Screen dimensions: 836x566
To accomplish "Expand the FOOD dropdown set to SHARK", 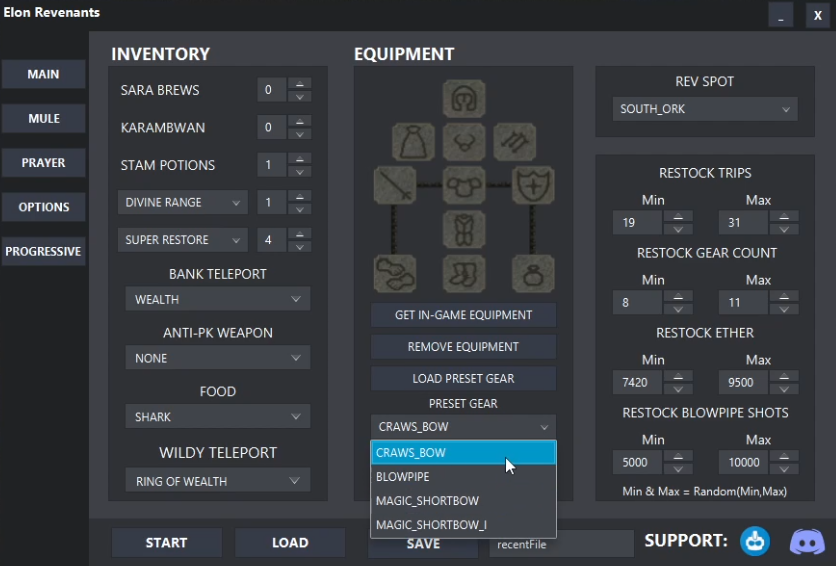I will [217, 417].
